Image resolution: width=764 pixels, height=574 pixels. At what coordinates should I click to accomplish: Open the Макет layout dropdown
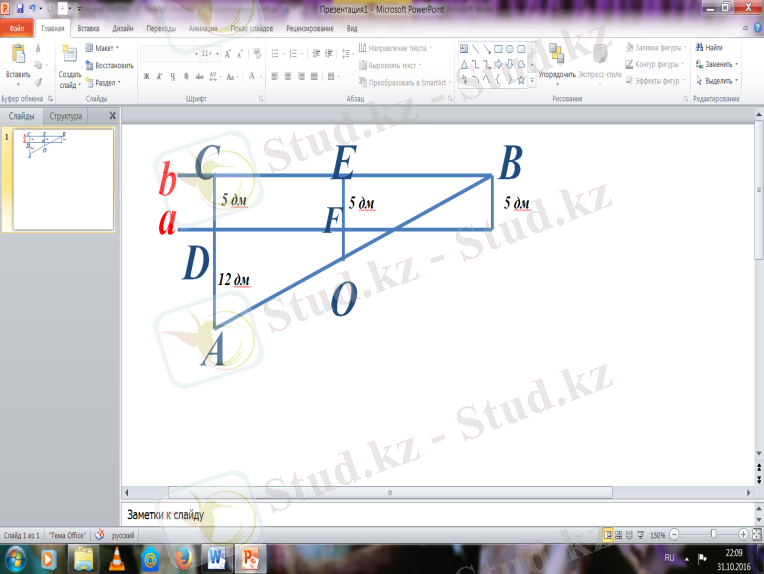click(x=102, y=48)
